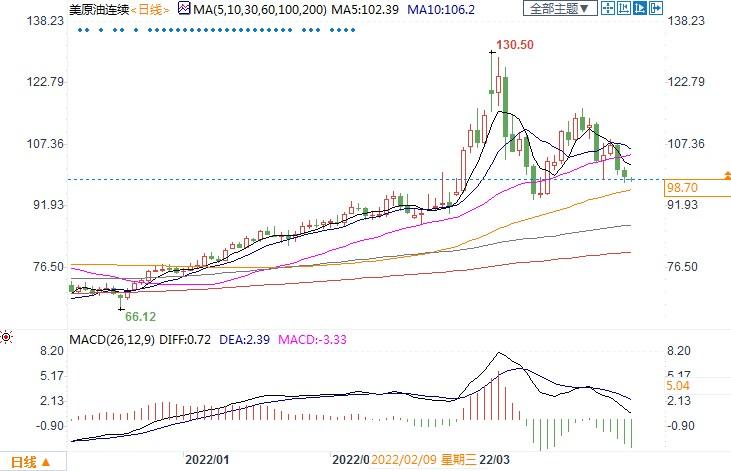Click the 美原油连续 instrument title
This screenshot has width=731, height=471.
pos(96,9)
